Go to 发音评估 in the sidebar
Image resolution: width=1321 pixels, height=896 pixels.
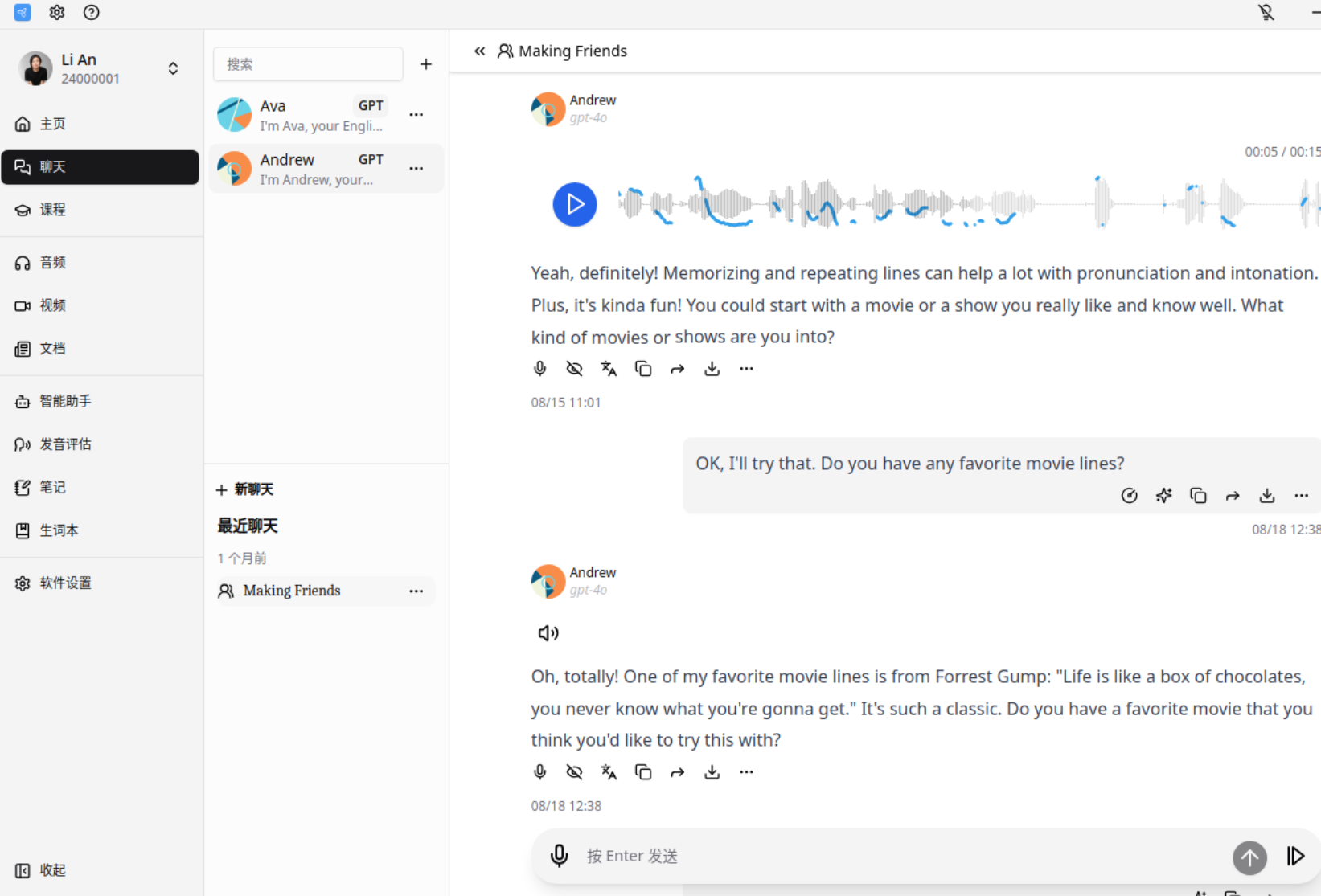click(x=64, y=444)
